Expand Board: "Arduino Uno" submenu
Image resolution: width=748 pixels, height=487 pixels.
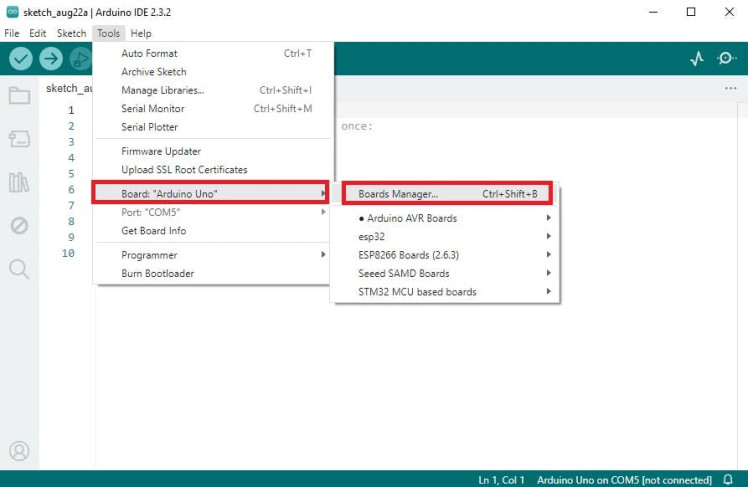210,194
